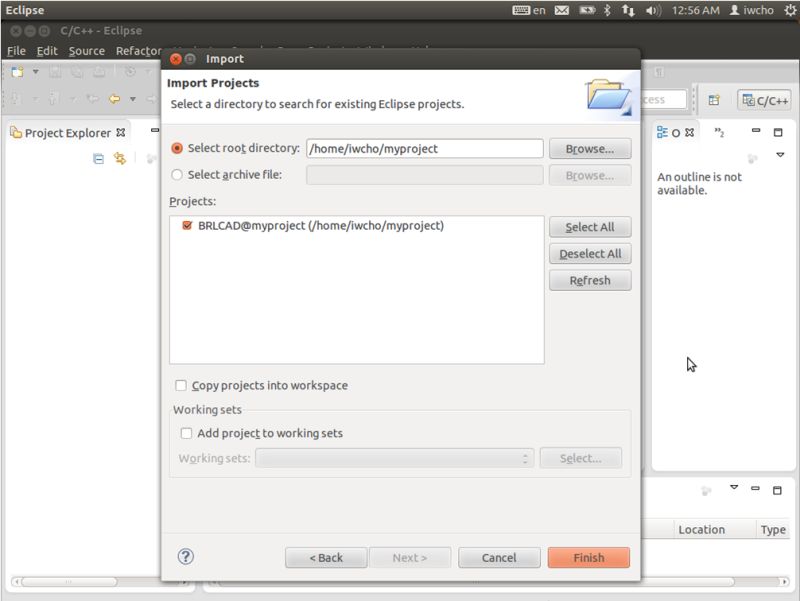800x601 pixels.
Task: Open dropdown next to New toolbar button
Action: point(33,71)
